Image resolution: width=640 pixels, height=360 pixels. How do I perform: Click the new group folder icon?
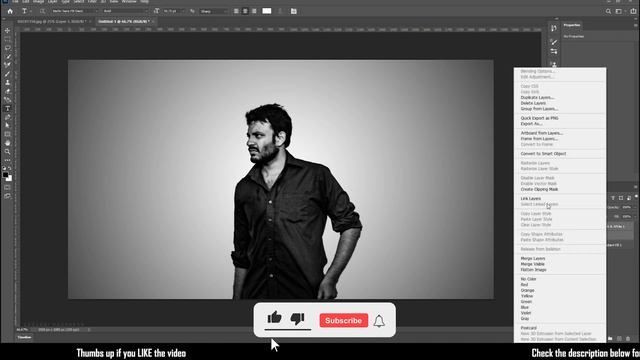click(610, 338)
